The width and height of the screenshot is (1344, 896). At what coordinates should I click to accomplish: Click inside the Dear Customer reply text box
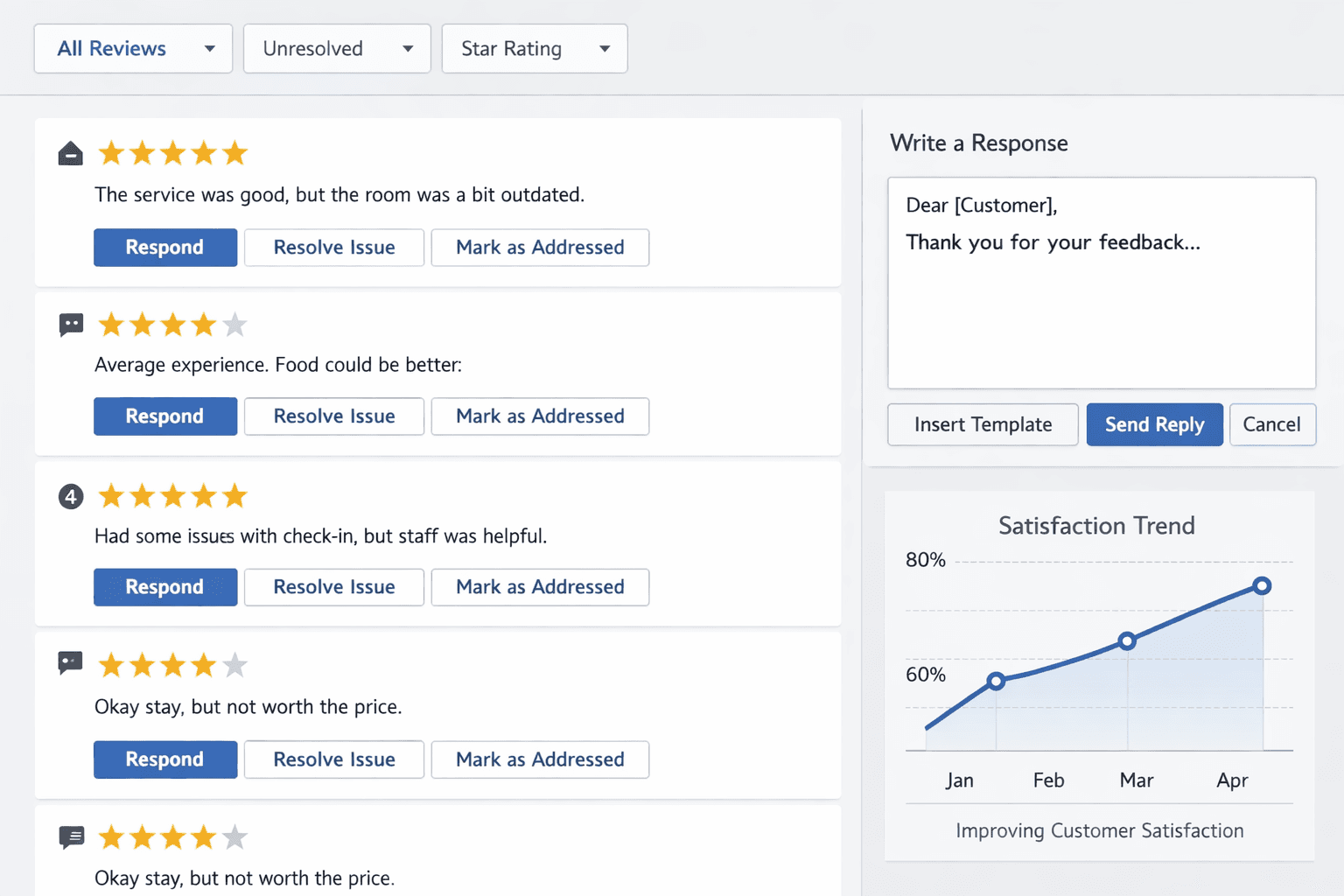1101,280
